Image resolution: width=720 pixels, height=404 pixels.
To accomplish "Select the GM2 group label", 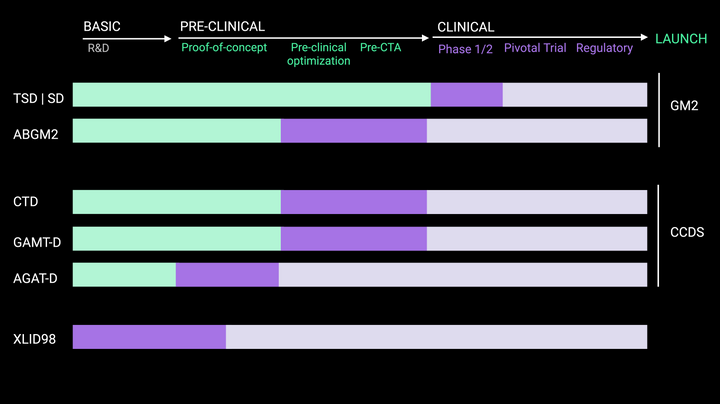I will 684,106.
